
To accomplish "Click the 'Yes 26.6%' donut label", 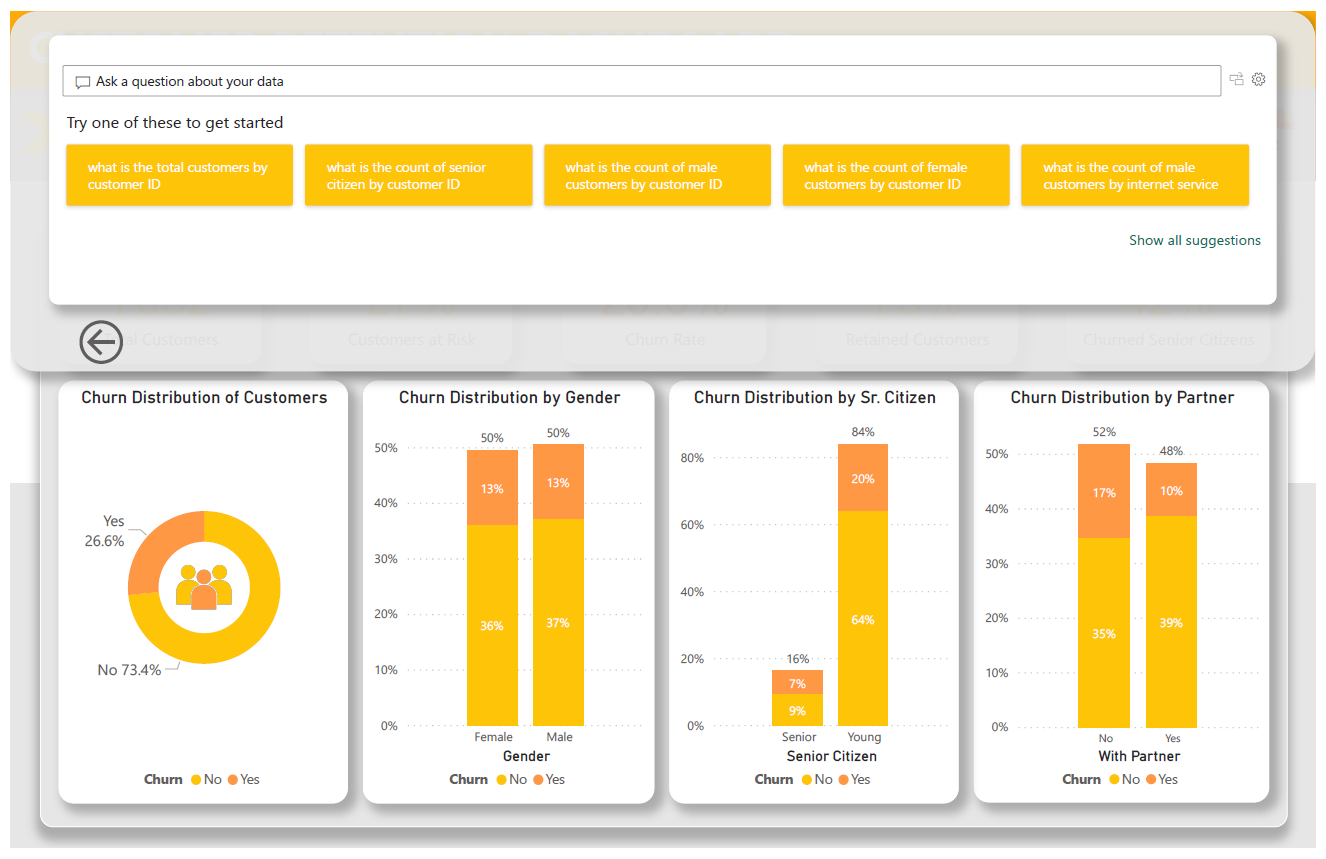I will click(105, 531).
